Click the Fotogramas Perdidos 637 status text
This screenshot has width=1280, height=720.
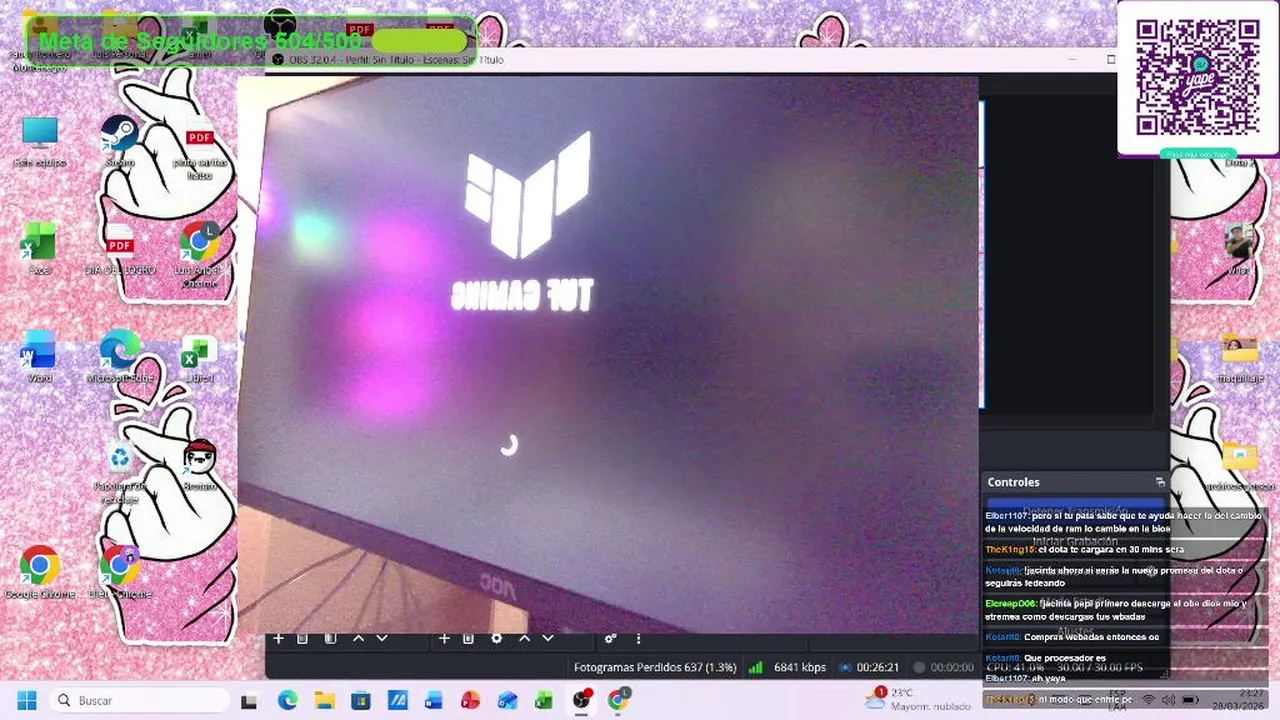pyautogui.click(x=655, y=667)
